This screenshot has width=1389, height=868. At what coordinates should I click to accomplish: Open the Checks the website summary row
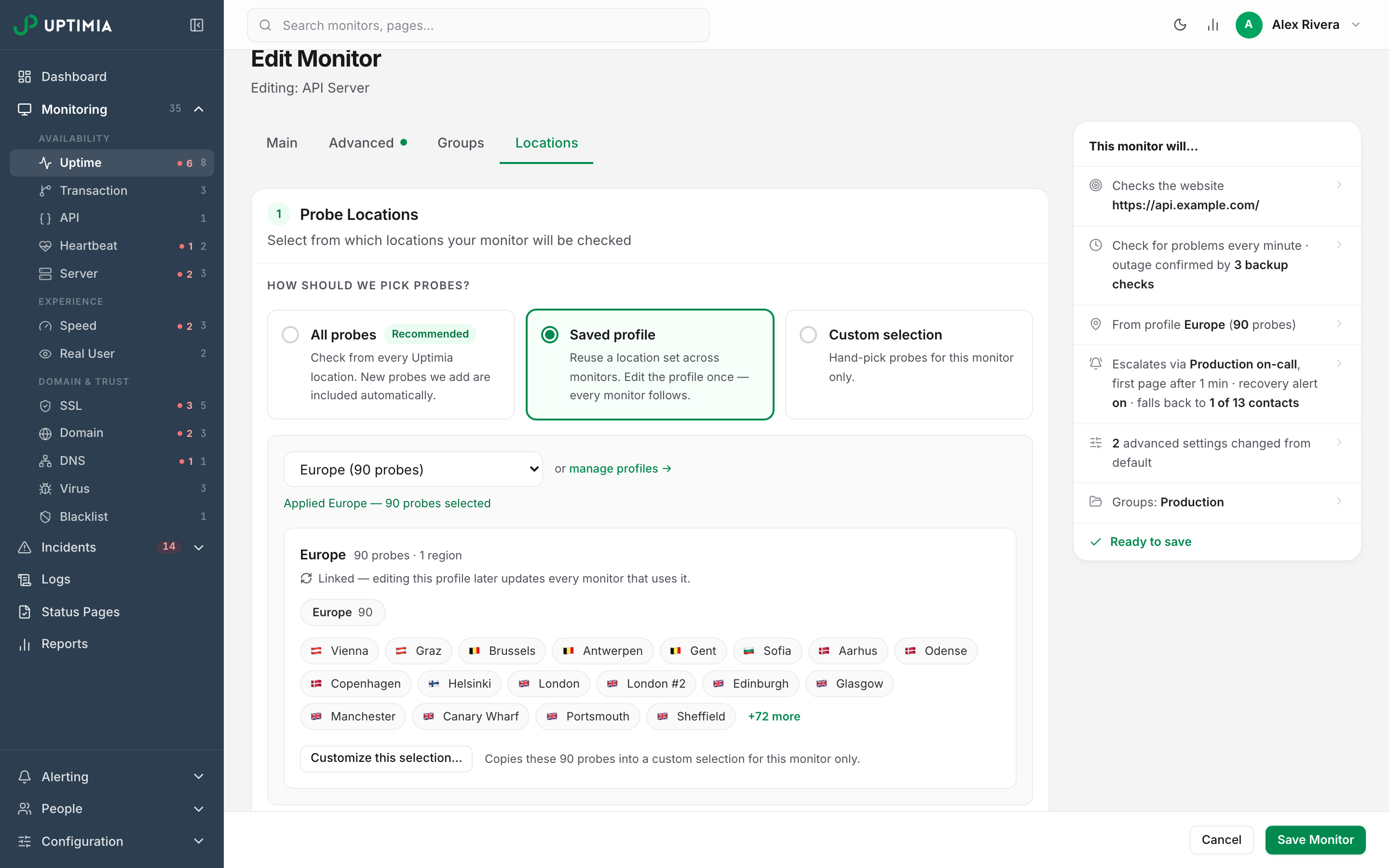(1217, 196)
